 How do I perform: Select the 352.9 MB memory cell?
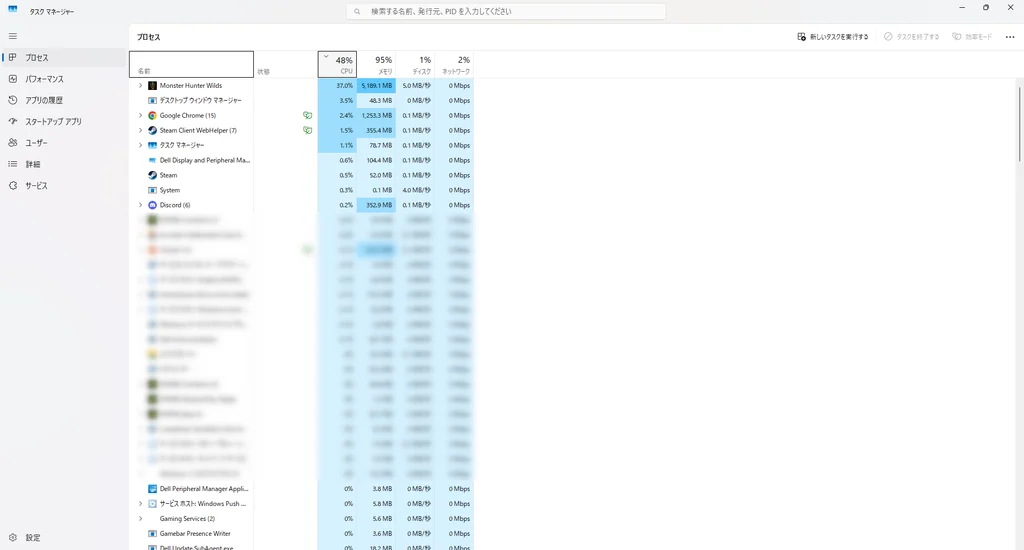(376, 205)
